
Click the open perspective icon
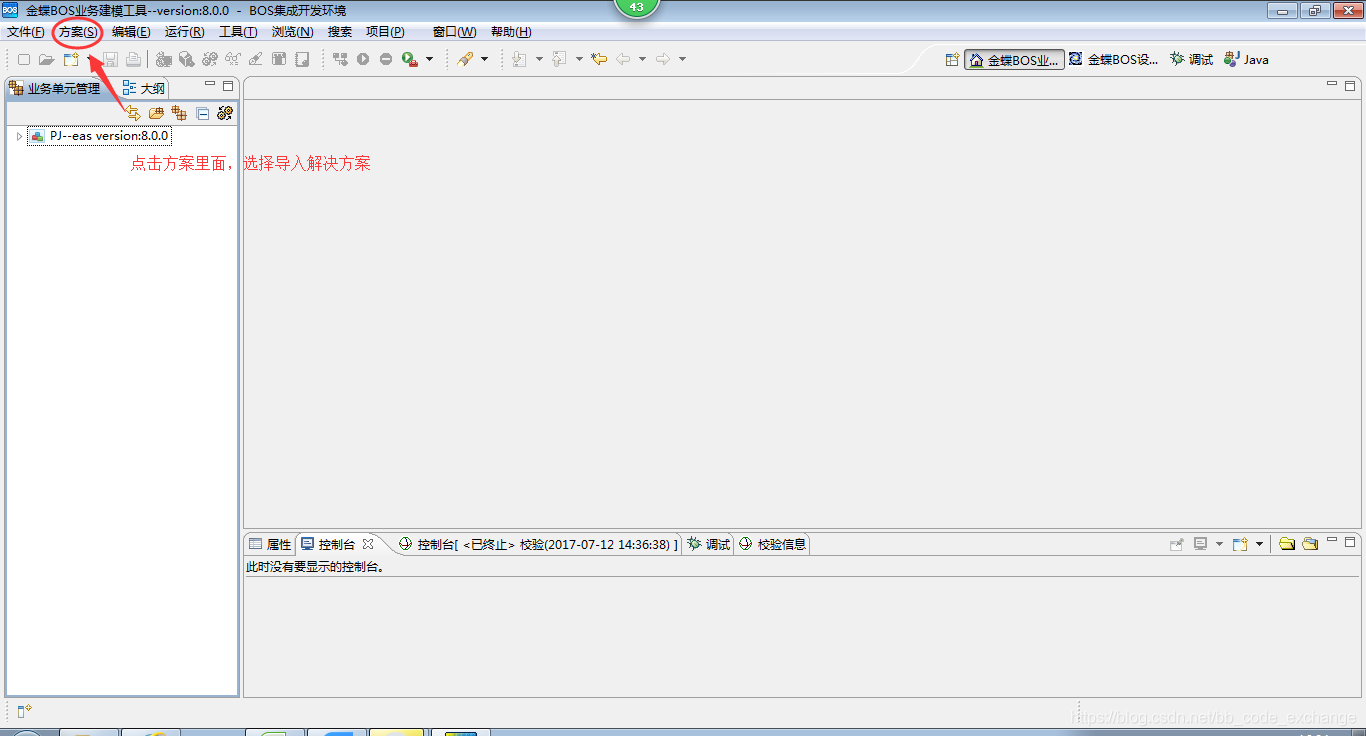(953, 59)
